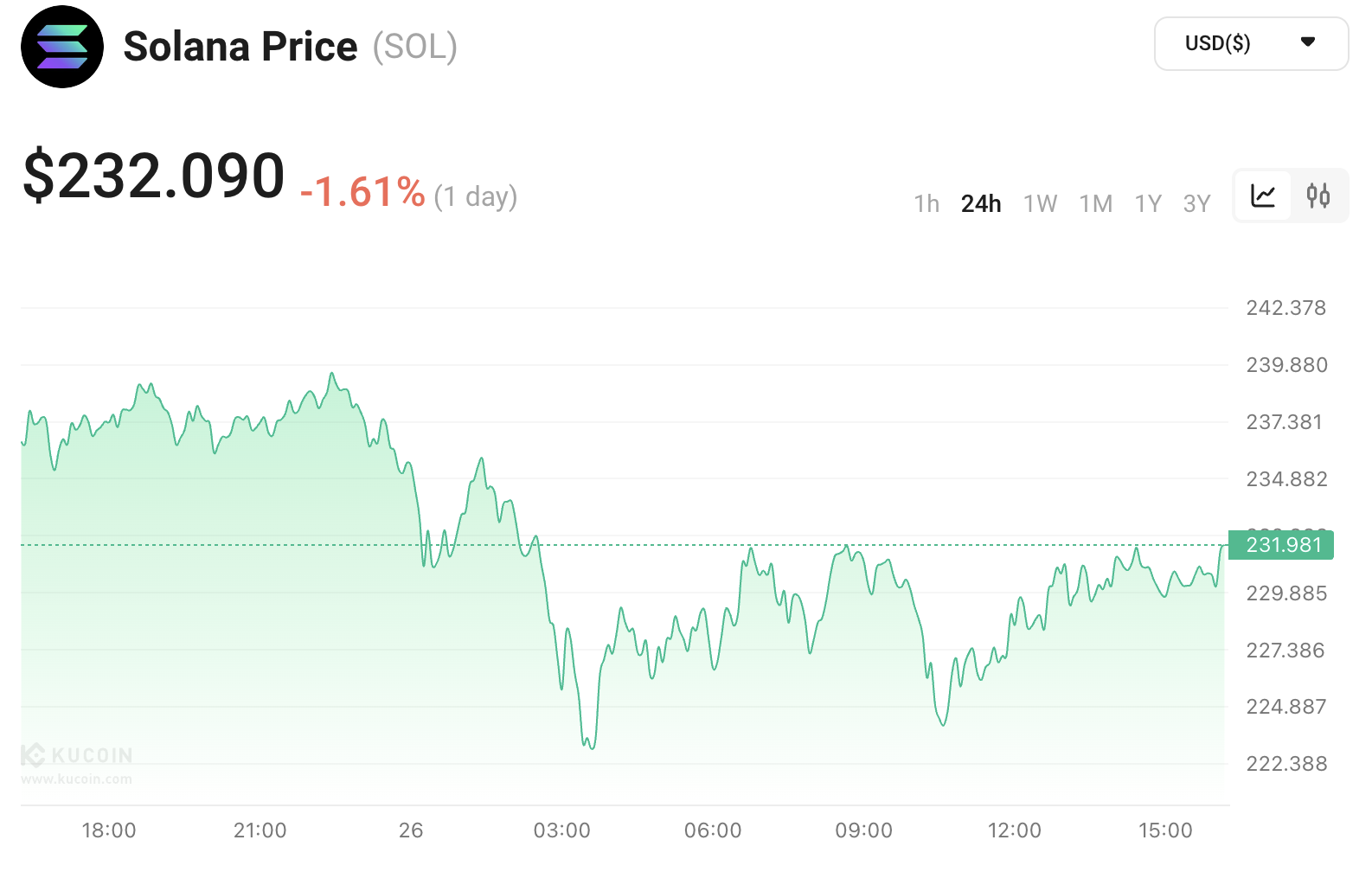
Task: Click the green 231.981 current price tag
Action: coord(1281,545)
